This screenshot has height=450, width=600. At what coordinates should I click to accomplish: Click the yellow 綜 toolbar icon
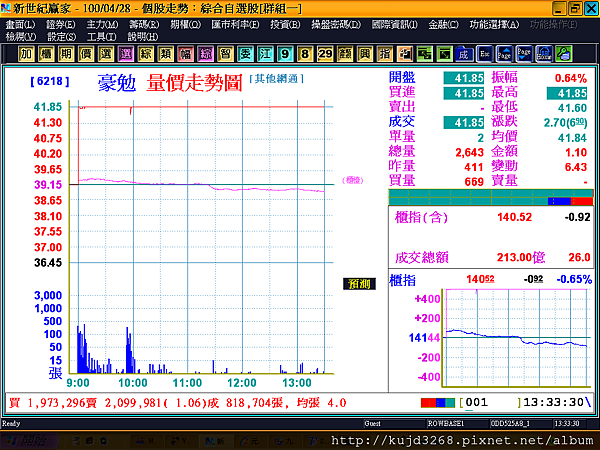(x=145, y=54)
